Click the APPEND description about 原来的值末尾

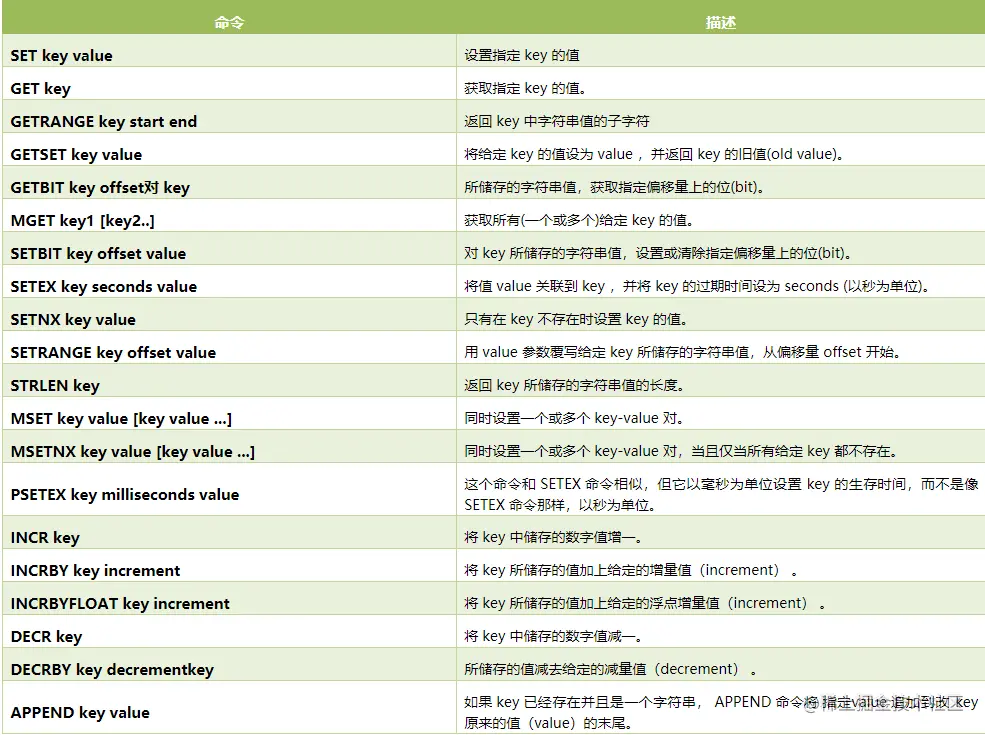[721, 712]
